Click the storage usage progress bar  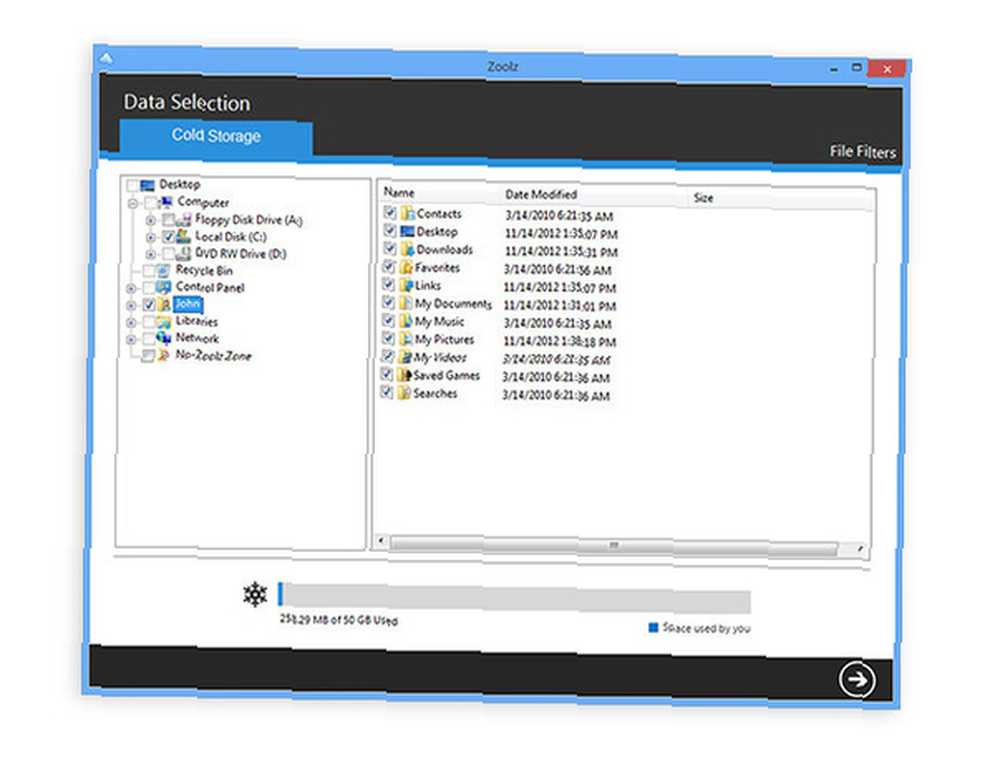pyautogui.click(x=514, y=597)
